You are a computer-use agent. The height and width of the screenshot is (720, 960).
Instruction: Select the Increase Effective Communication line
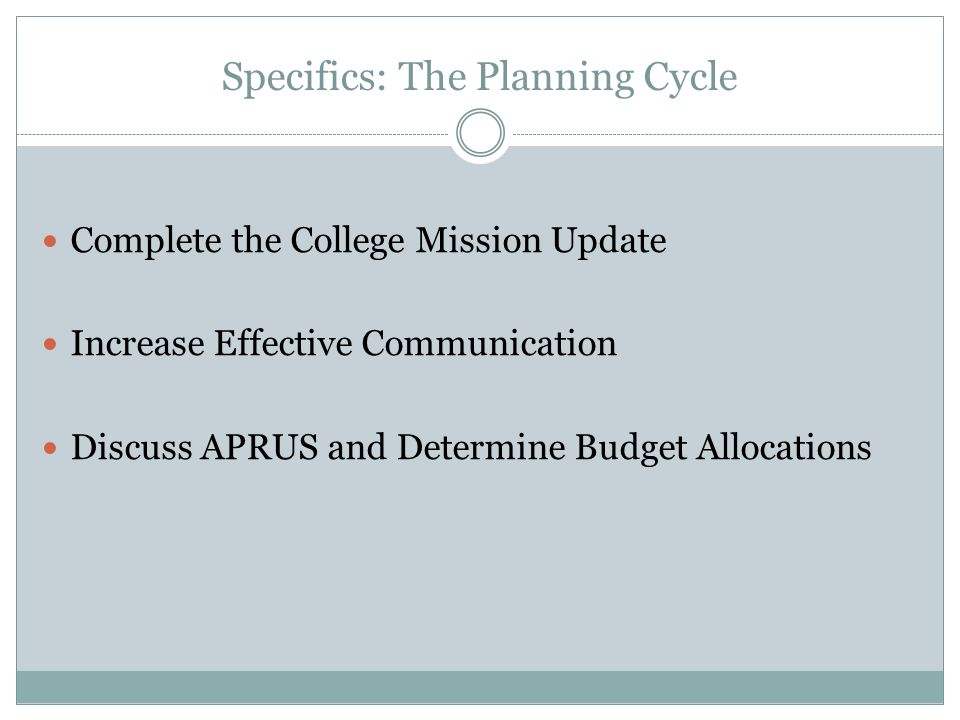(x=343, y=343)
